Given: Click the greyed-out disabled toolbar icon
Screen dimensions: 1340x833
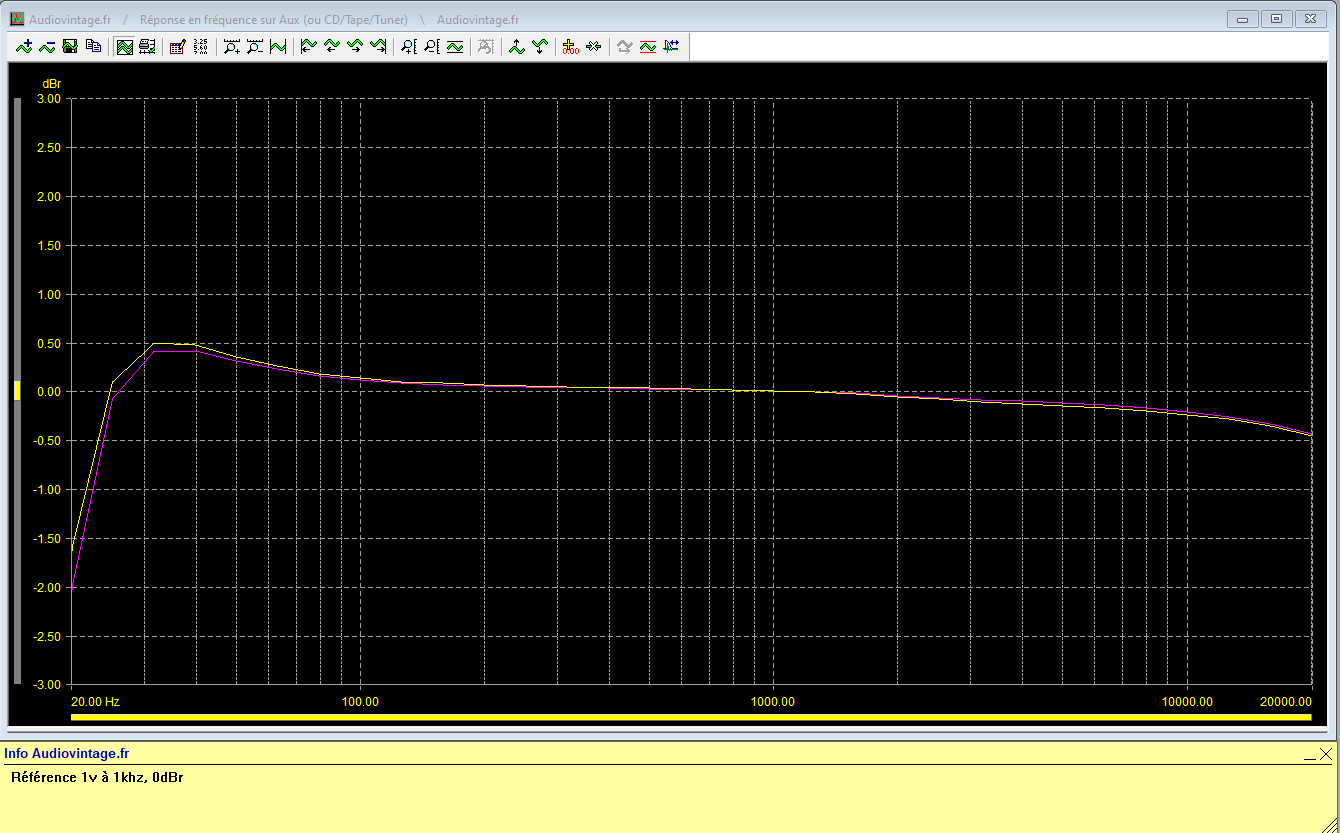Looking at the screenshot, I should (x=485, y=46).
